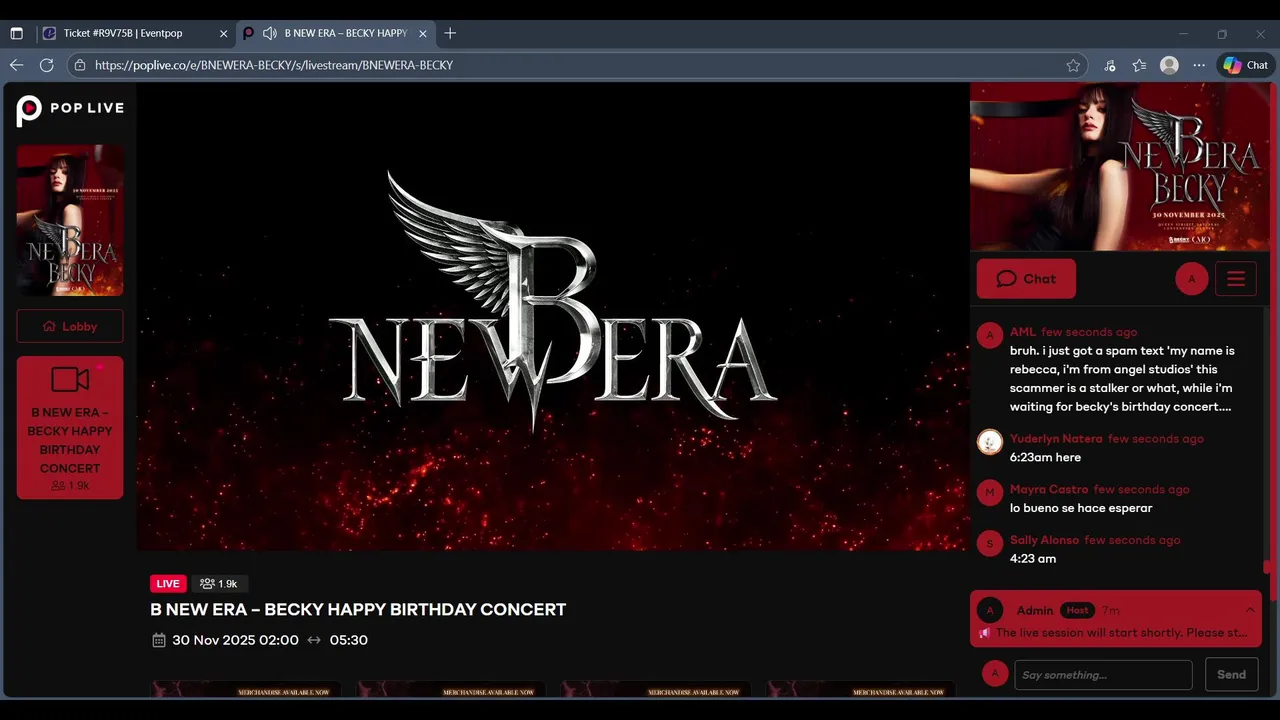This screenshot has height=720, width=1280.
Task: Click the first merchandise banner thumbnail
Action: (246, 689)
